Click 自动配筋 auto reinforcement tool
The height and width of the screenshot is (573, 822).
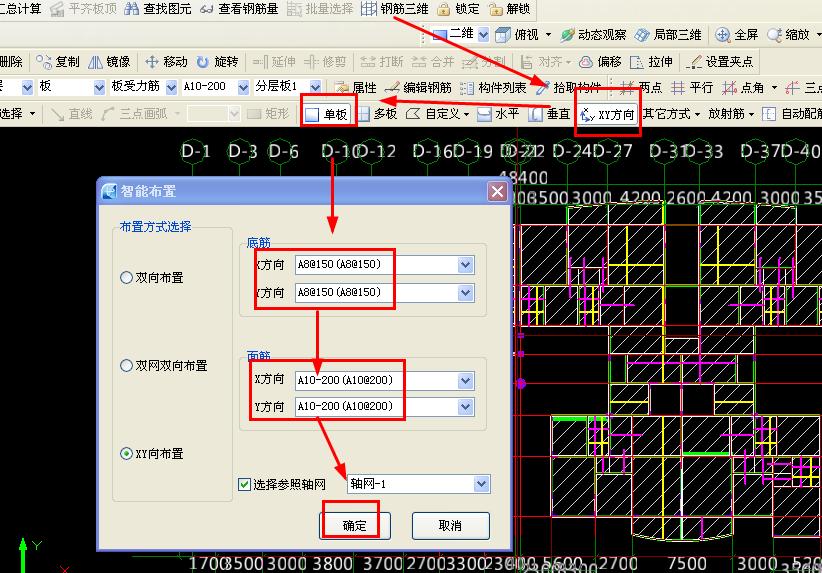[x=792, y=114]
